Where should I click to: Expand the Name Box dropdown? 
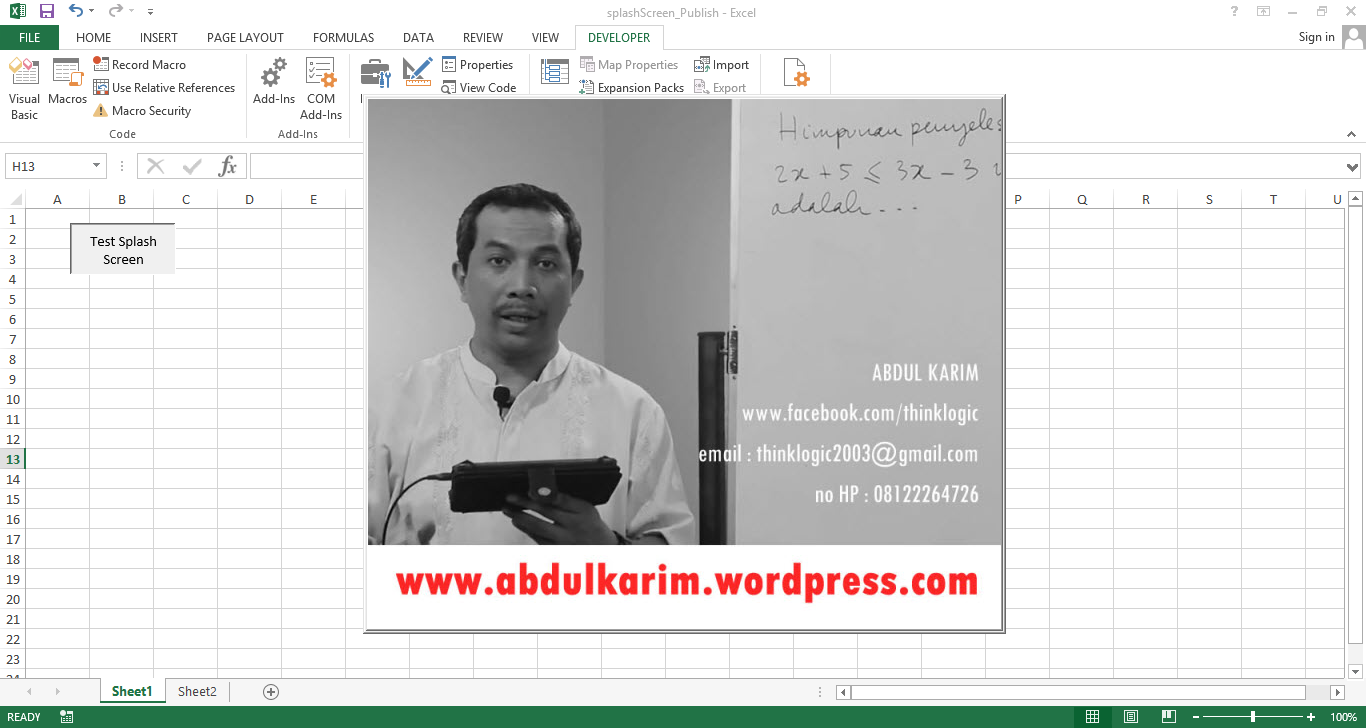click(x=97, y=167)
